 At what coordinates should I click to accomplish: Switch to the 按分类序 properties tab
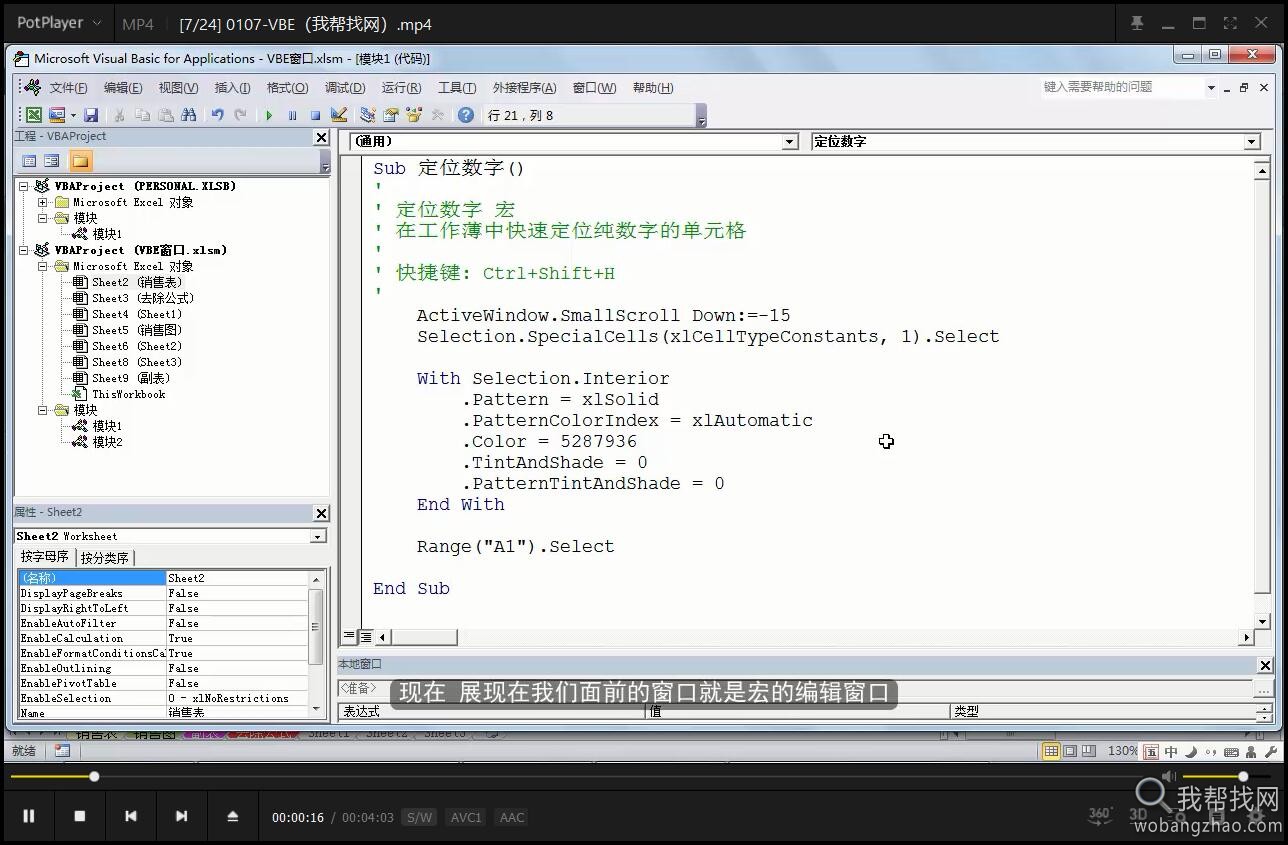(105, 558)
